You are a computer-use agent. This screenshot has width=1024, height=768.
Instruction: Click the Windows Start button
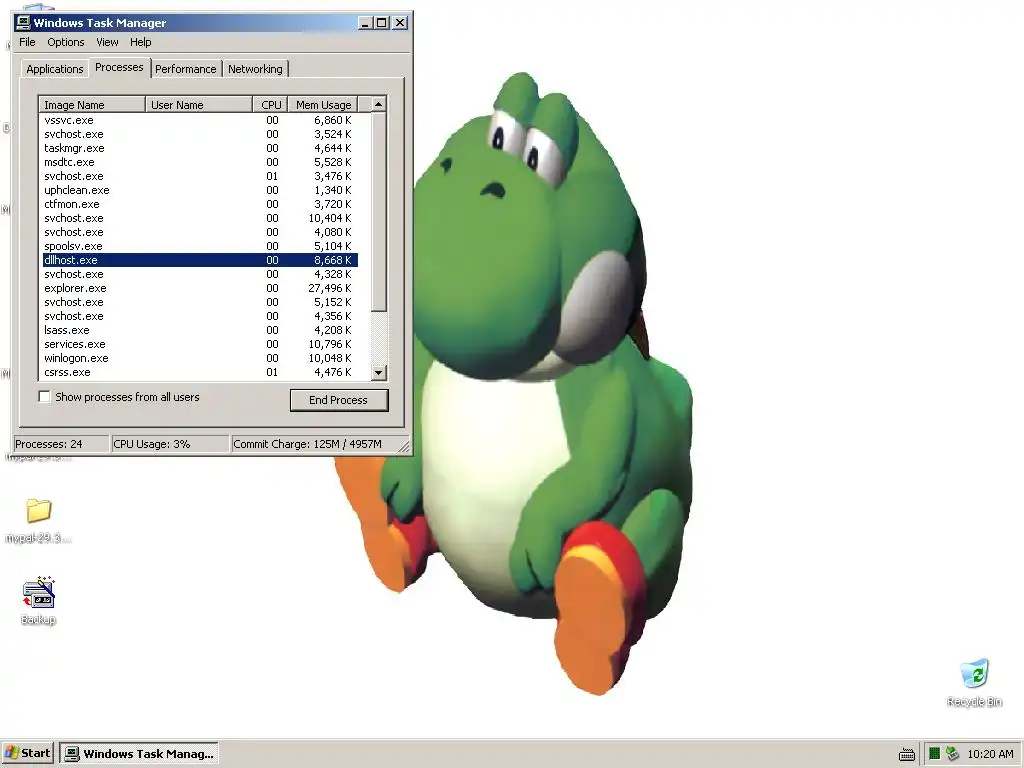point(27,753)
